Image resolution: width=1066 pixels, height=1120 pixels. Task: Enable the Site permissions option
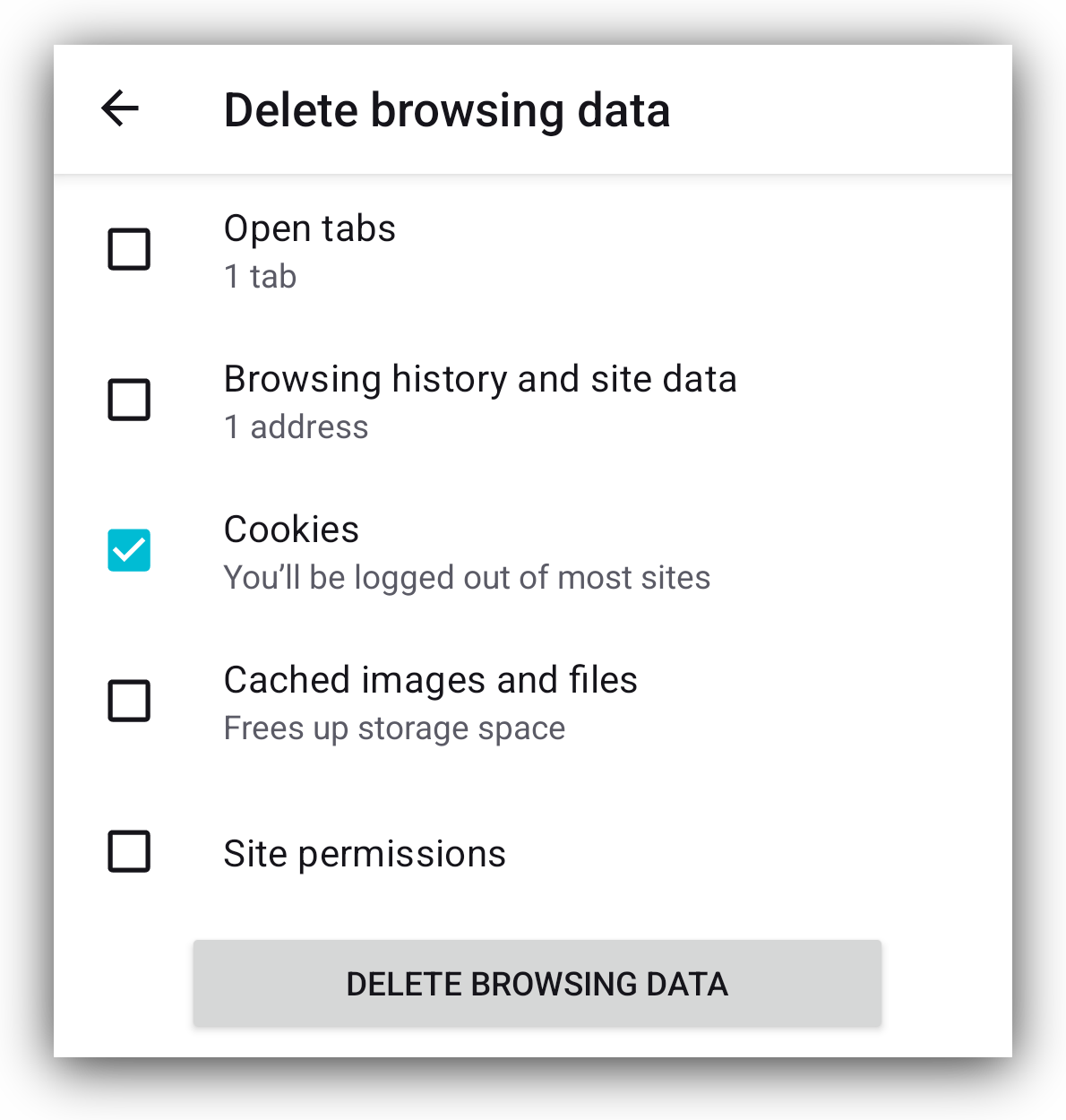[129, 852]
